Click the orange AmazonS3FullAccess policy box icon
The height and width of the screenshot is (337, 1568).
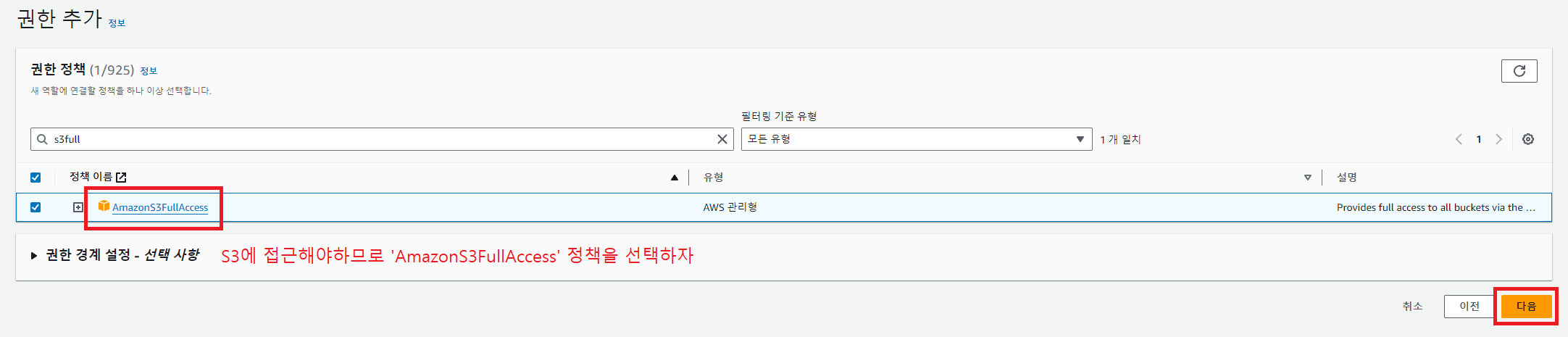pyautogui.click(x=104, y=207)
